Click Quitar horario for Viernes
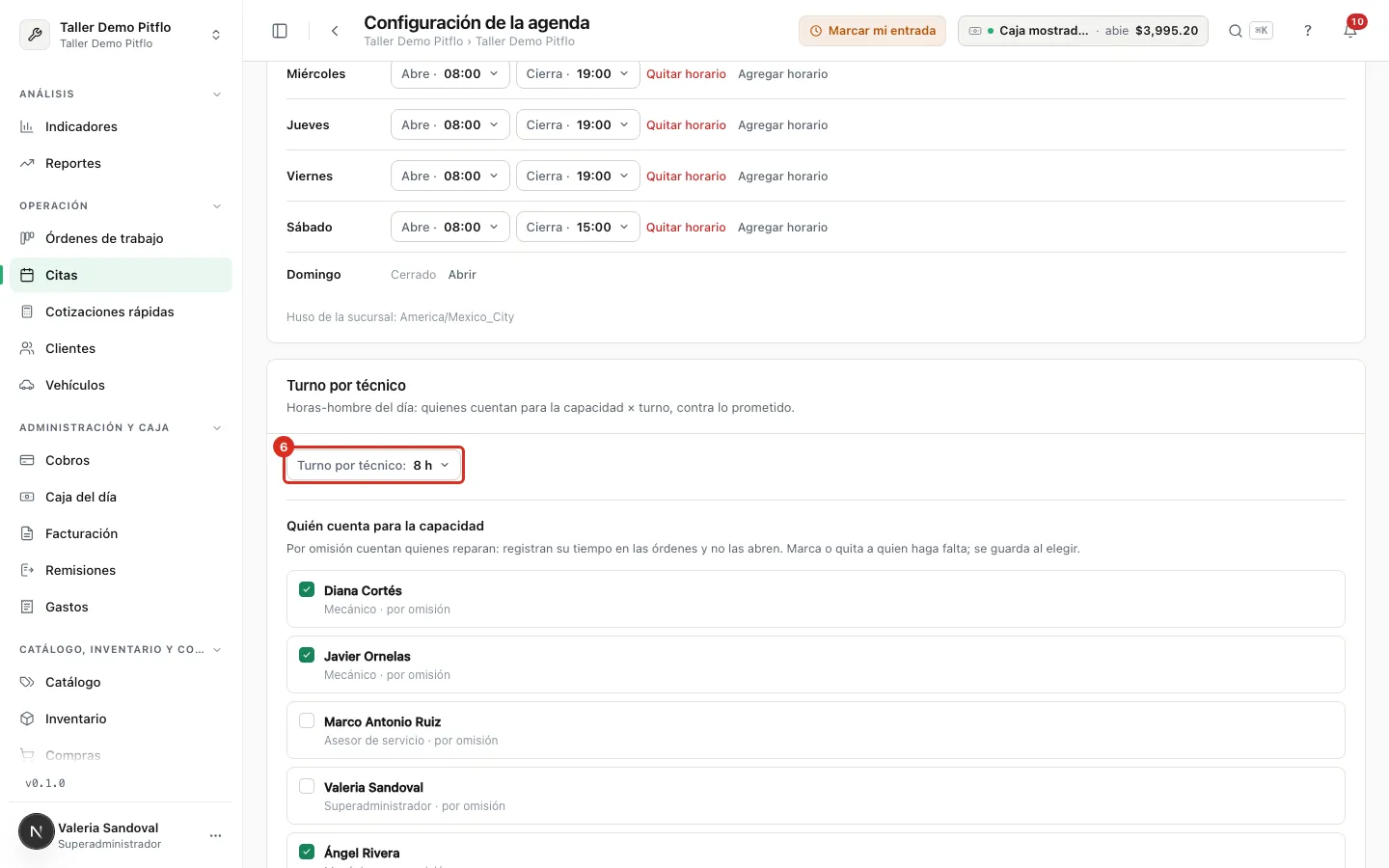The image size is (1389, 868). (x=686, y=176)
